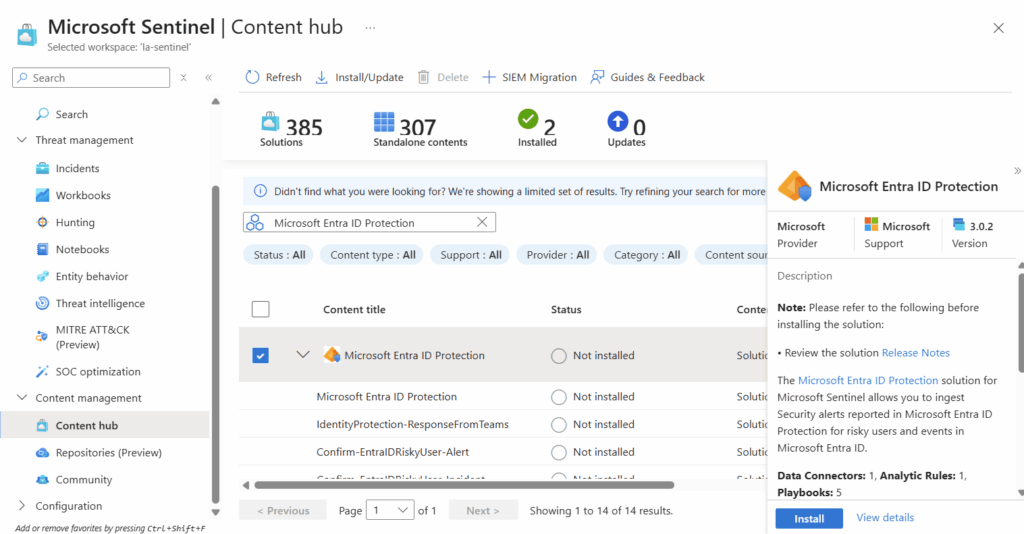Click the Content hub bag icon in the sidebar

[x=42, y=426]
